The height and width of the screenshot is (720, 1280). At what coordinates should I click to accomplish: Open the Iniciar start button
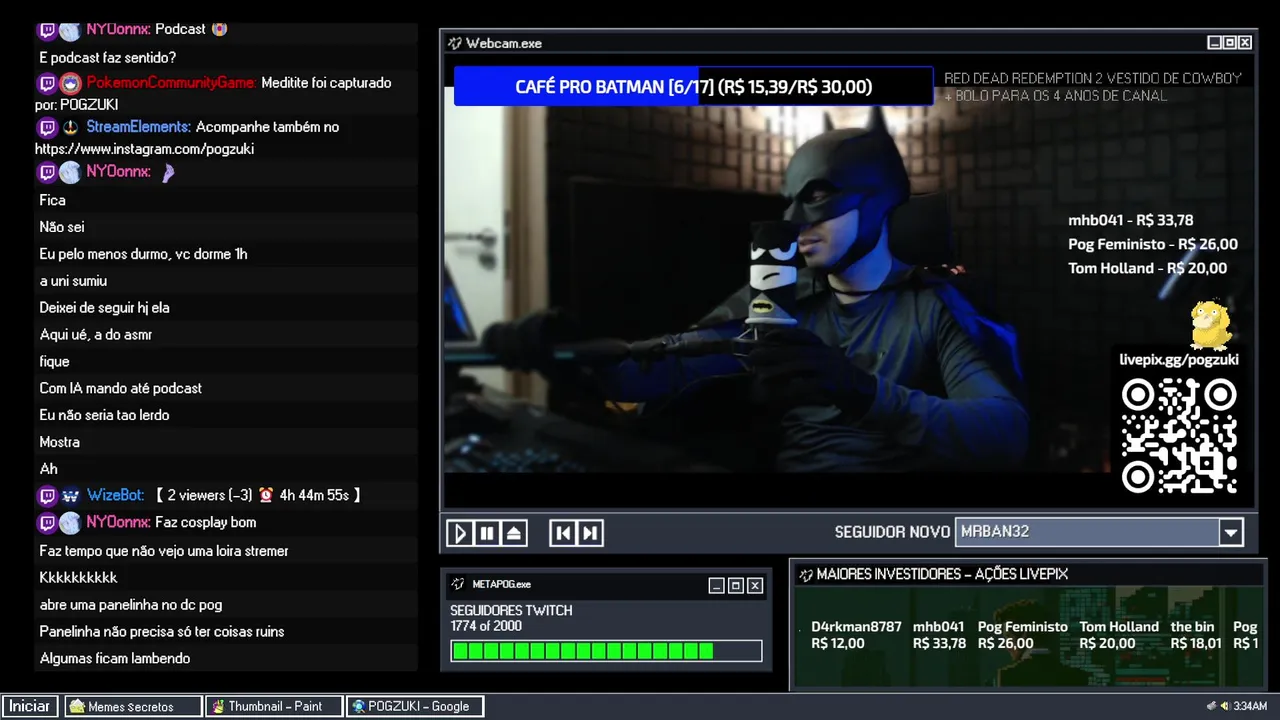30,706
